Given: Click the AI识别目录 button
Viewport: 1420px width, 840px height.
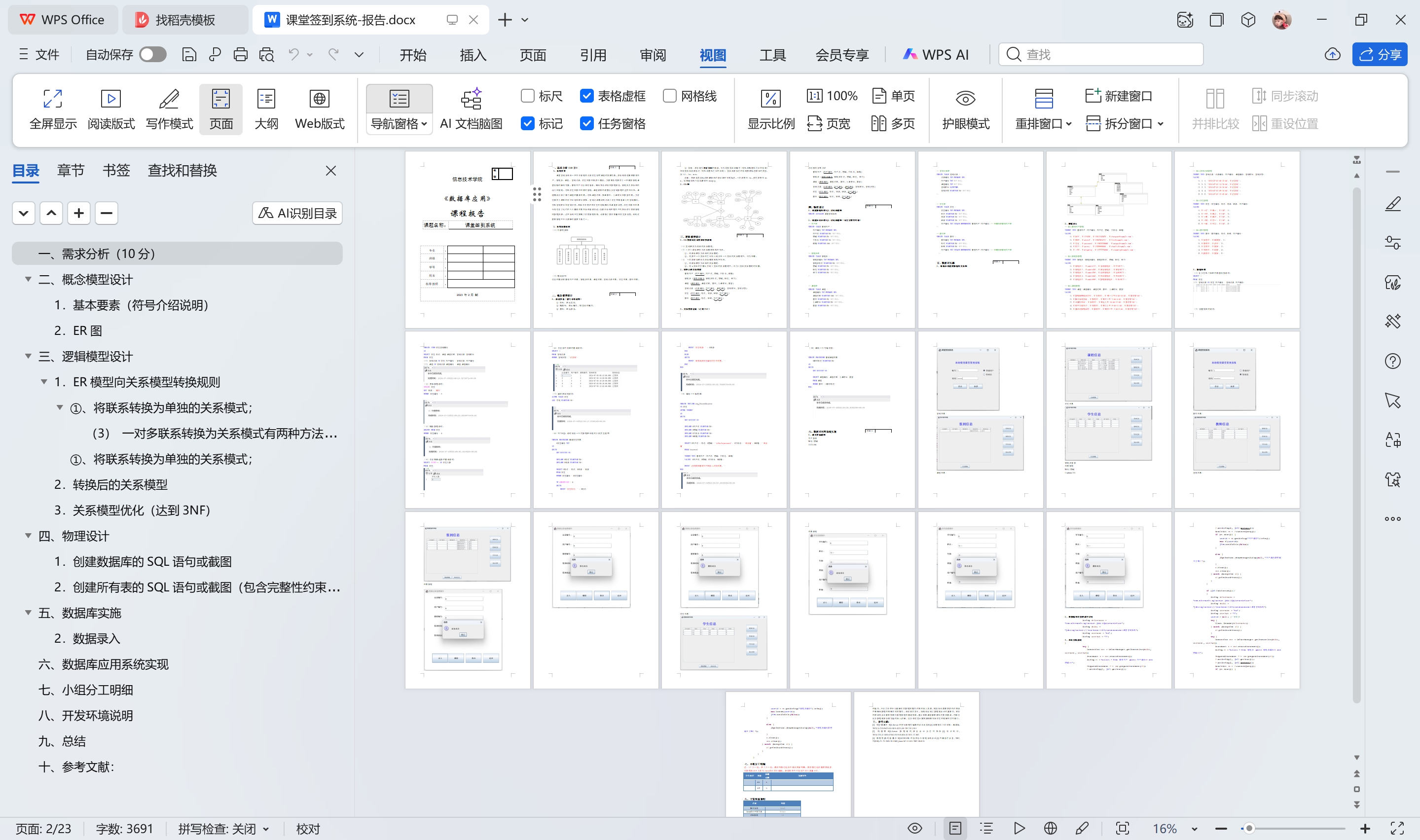Looking at the screenshot, I should (x=297, y=214).
